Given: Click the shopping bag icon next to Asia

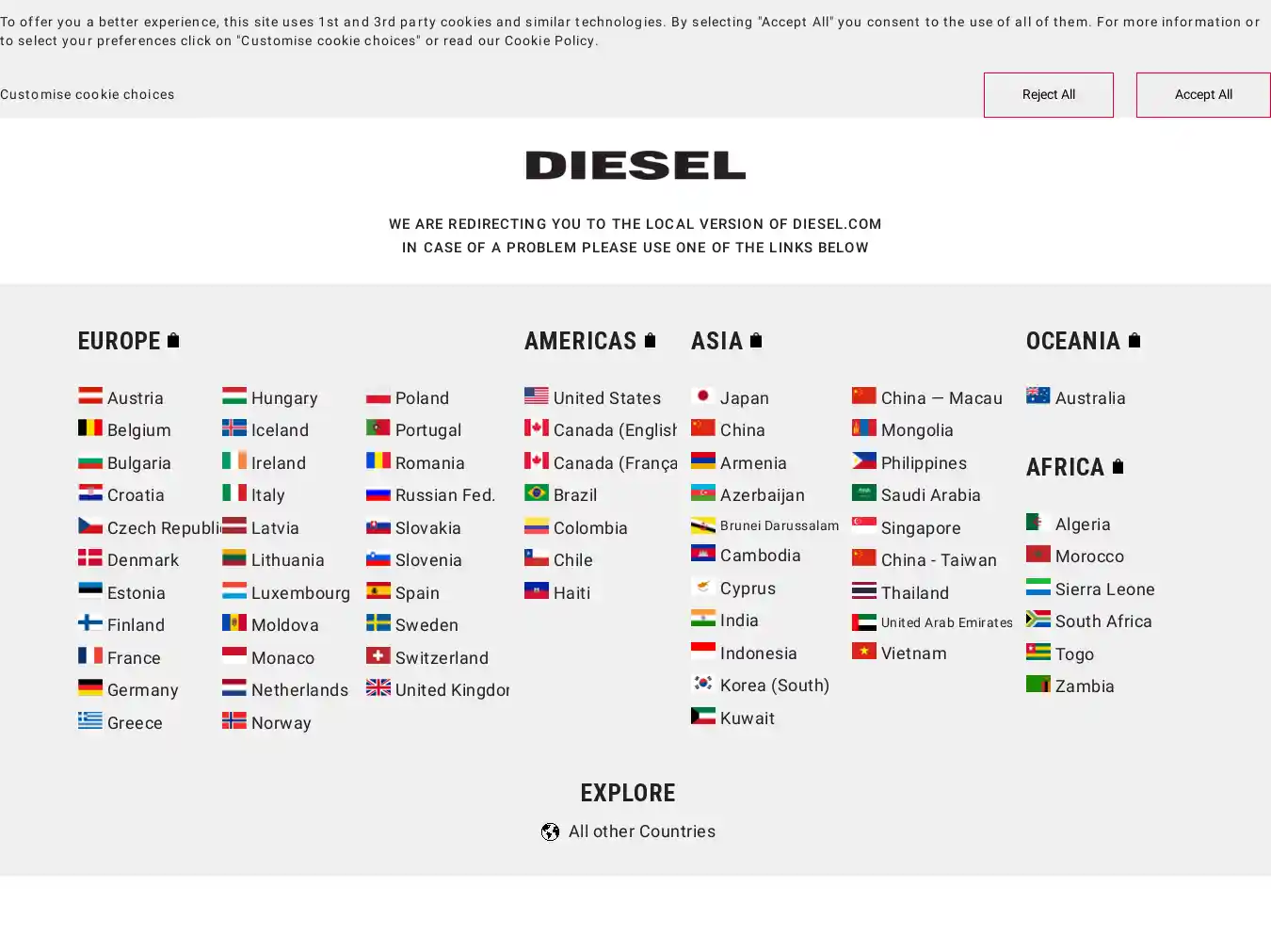Looking at the screenshot, I should tap(756, 340).
